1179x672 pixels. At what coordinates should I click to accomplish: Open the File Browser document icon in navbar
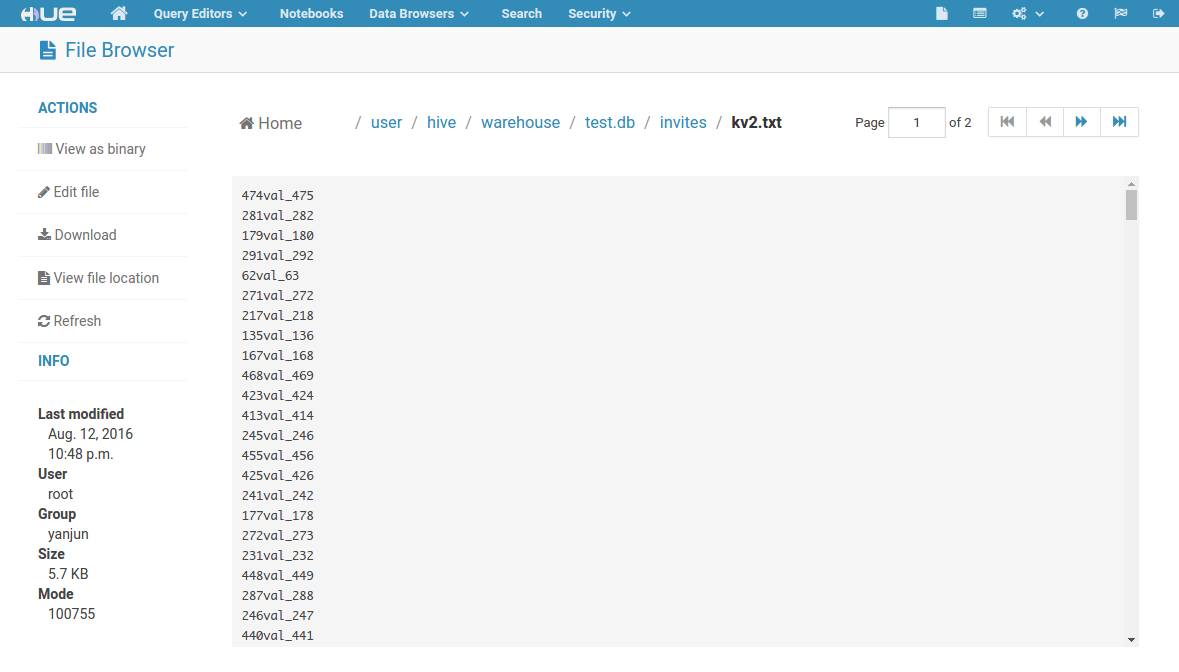coord(941,14)
